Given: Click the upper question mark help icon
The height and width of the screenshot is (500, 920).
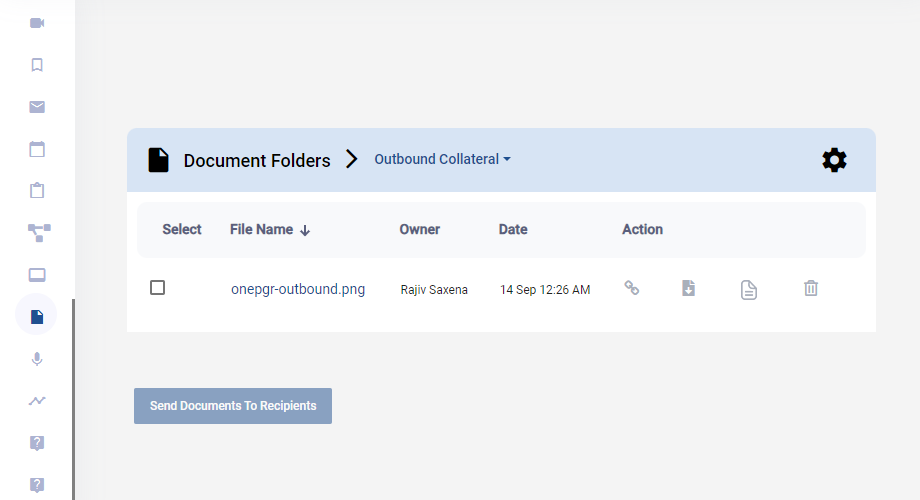Looking at the screenshot, I should coord(37,443).
